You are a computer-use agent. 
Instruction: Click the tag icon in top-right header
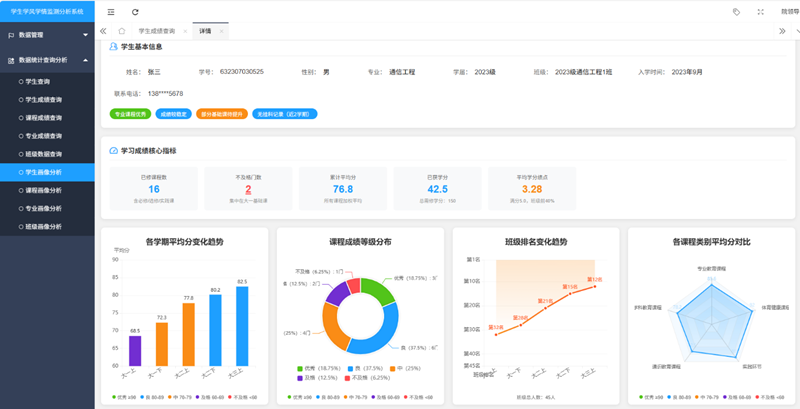[737, 11]
